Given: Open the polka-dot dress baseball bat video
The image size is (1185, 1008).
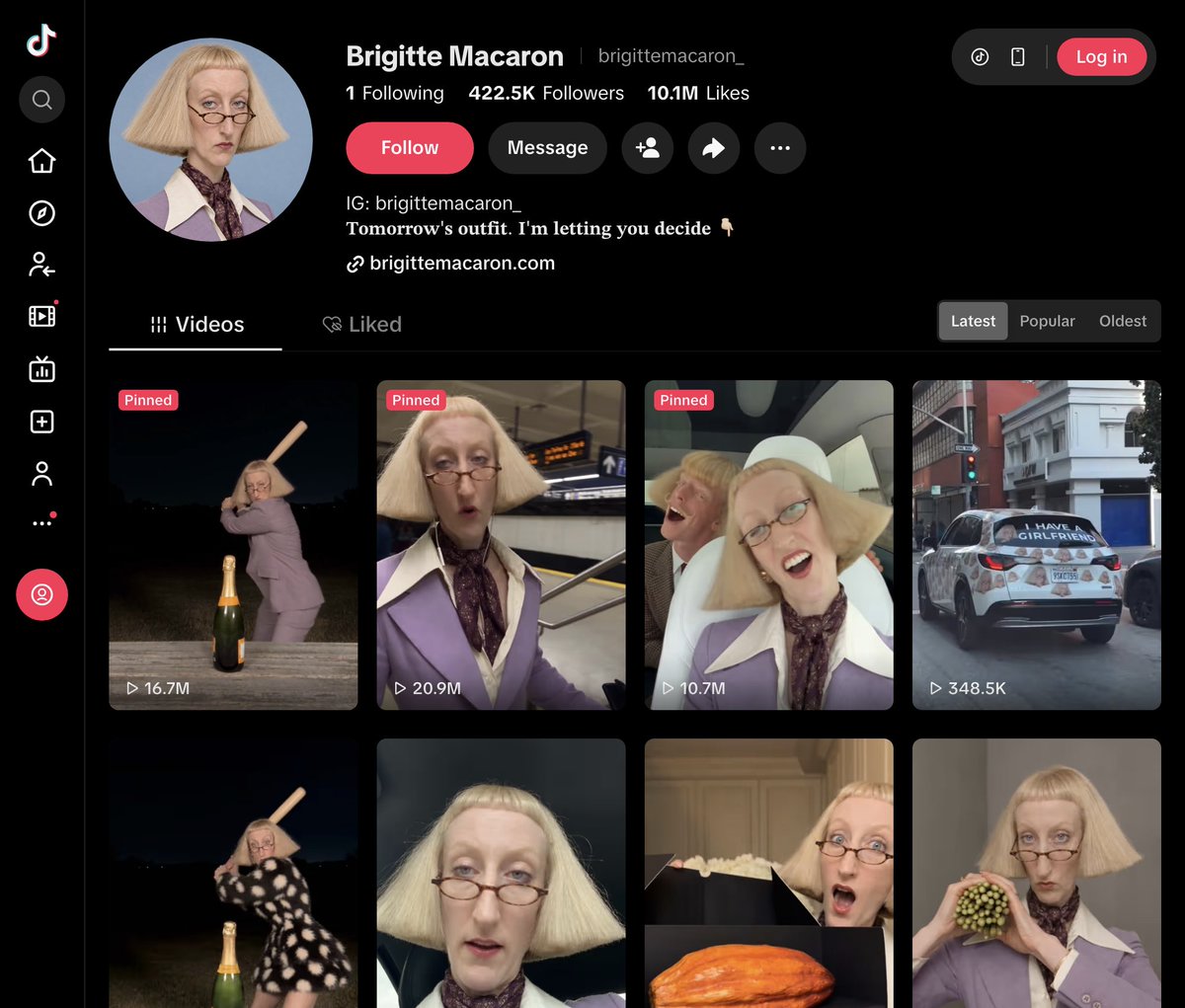Looking at the screenshot, I should click(x=233, y=873).
